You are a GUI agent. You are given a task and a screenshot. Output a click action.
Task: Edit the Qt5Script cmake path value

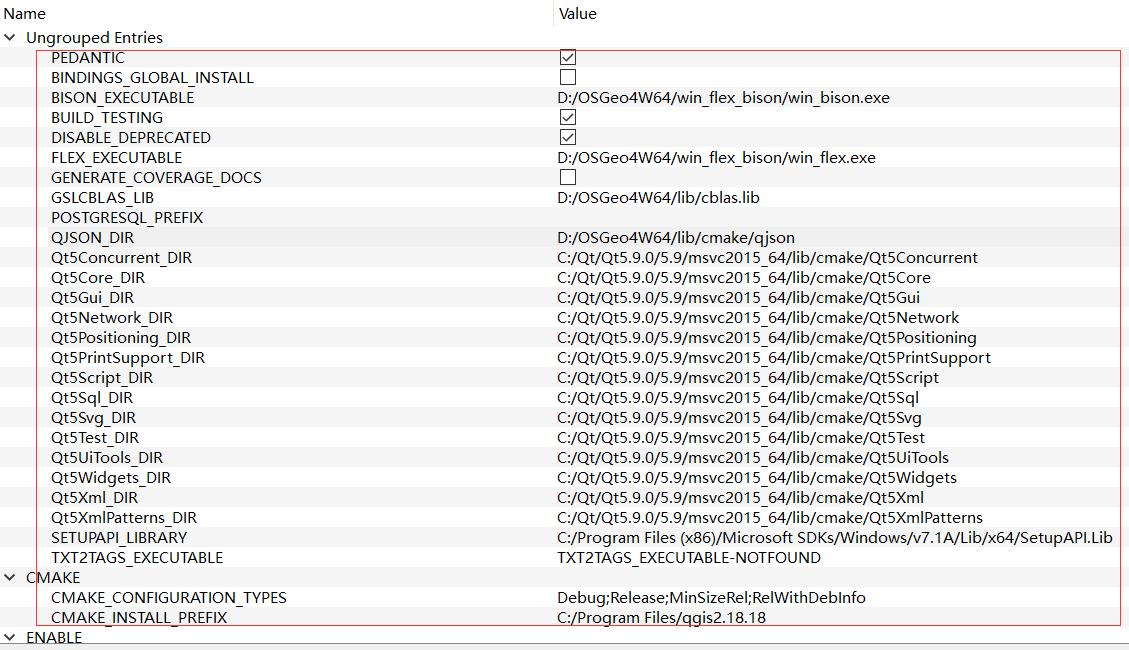click(x=748, y=378)
